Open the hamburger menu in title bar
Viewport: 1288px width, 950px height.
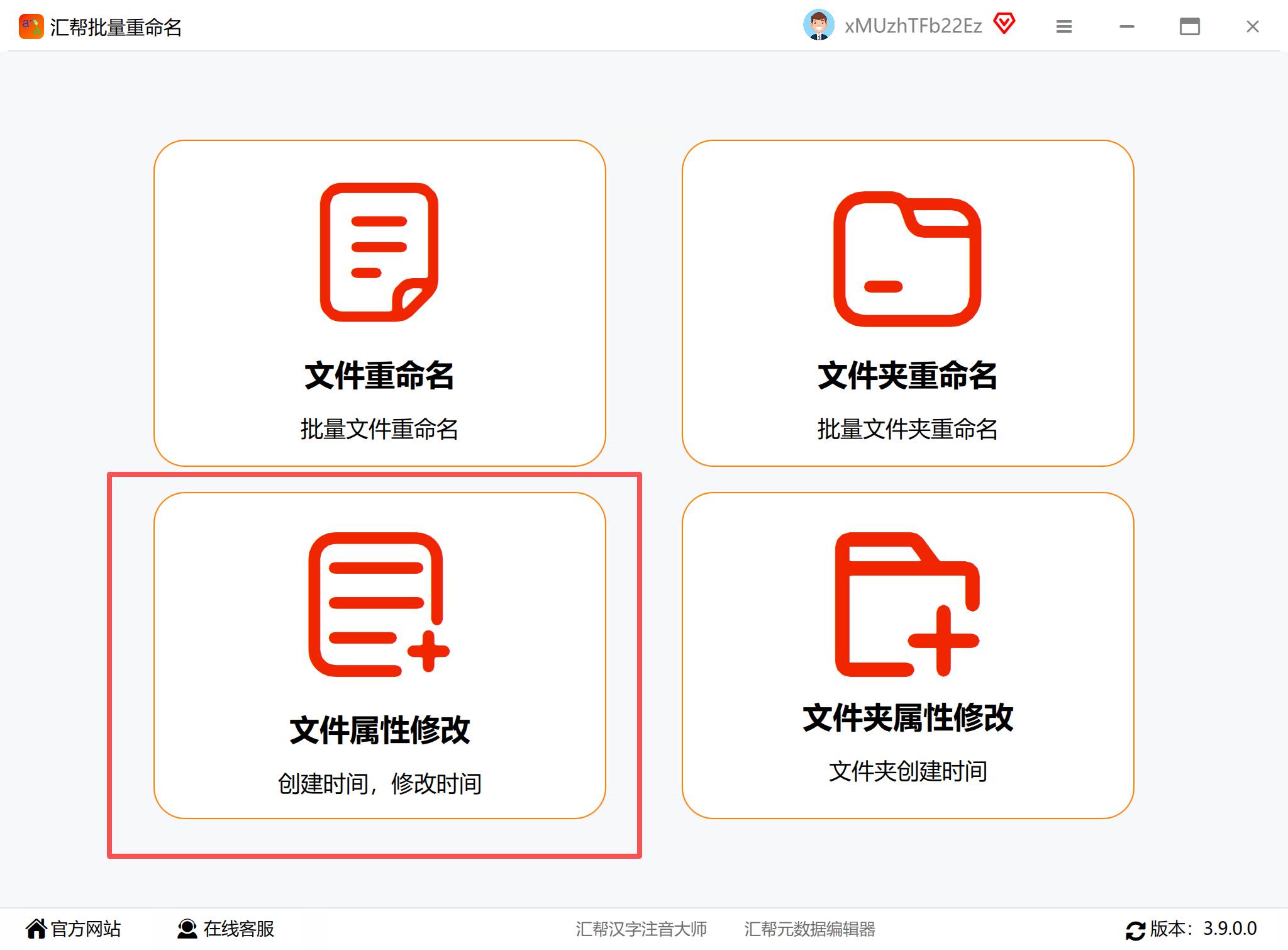click(1063, 26)
